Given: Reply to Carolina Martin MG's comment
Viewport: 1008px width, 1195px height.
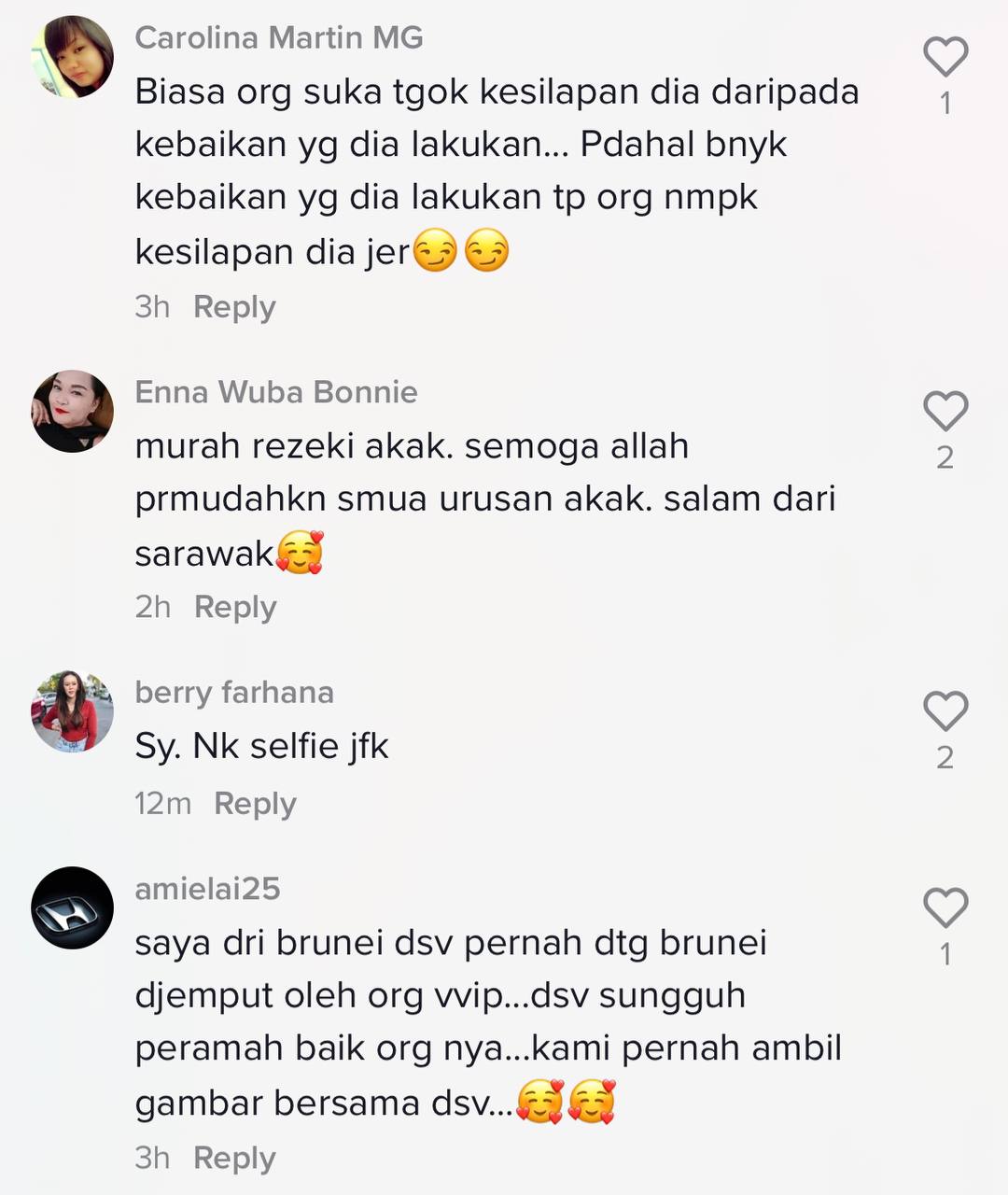Looking at the screenshot, I should click(234, 306).
